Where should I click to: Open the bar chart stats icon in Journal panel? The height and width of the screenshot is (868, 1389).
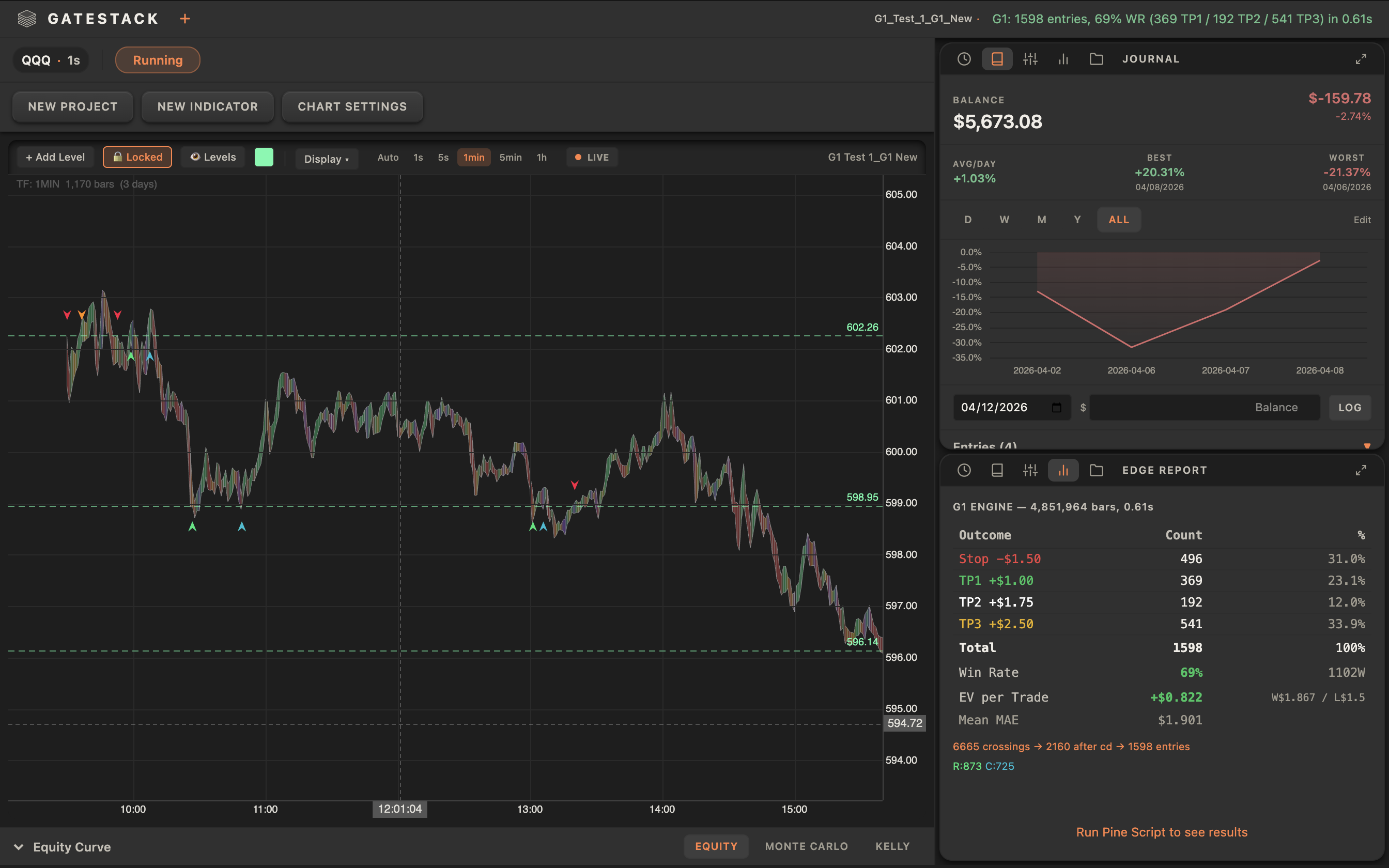tap(1063, 58)
